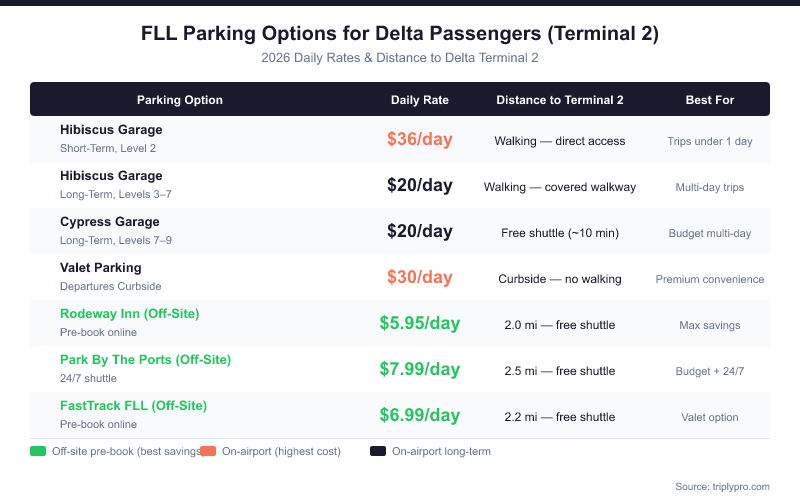The width and height of the screenshot is (800, 500).
Task: Click the $5.95/day Rodeway Inn rate
Action: coord(420,323)
